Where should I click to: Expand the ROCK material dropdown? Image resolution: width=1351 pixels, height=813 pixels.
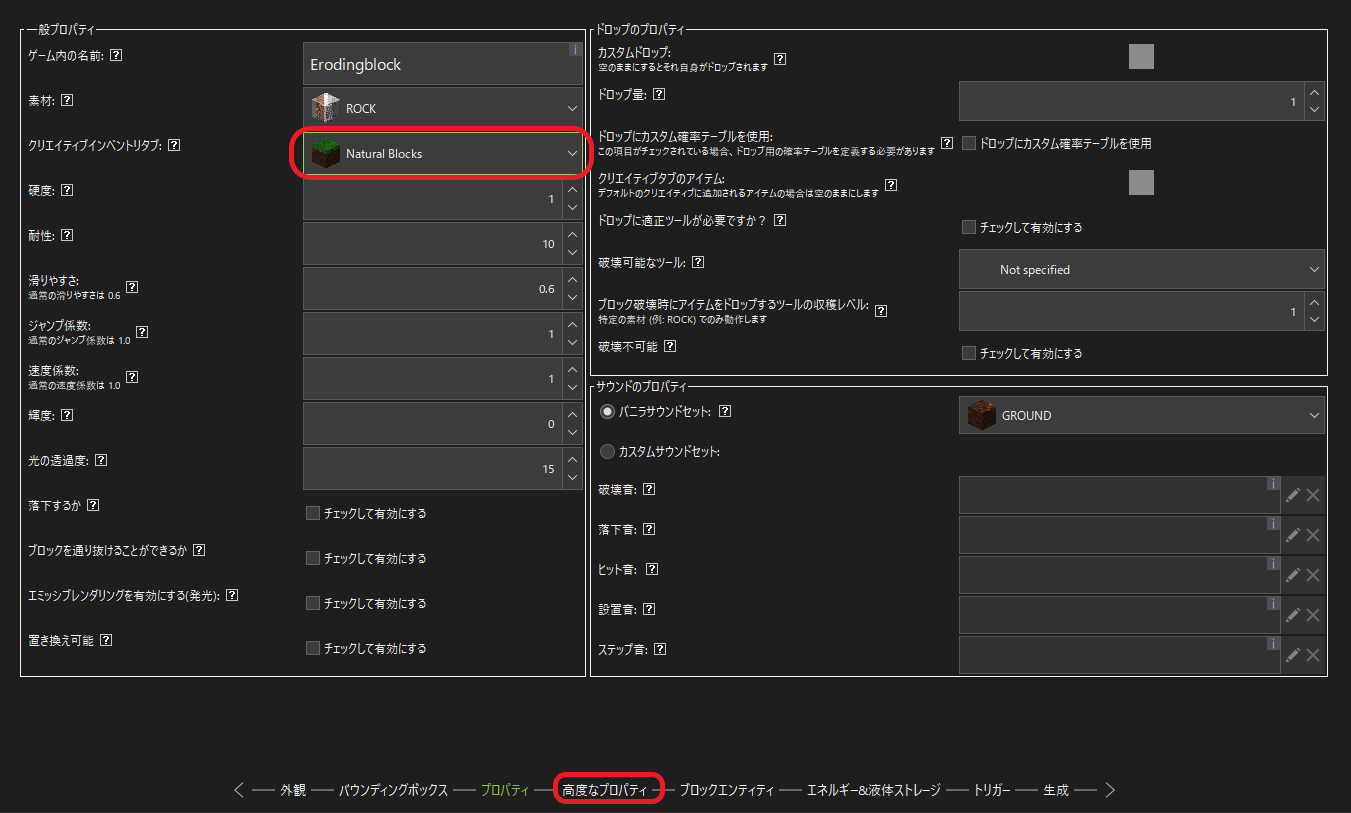tap(441, 107)
